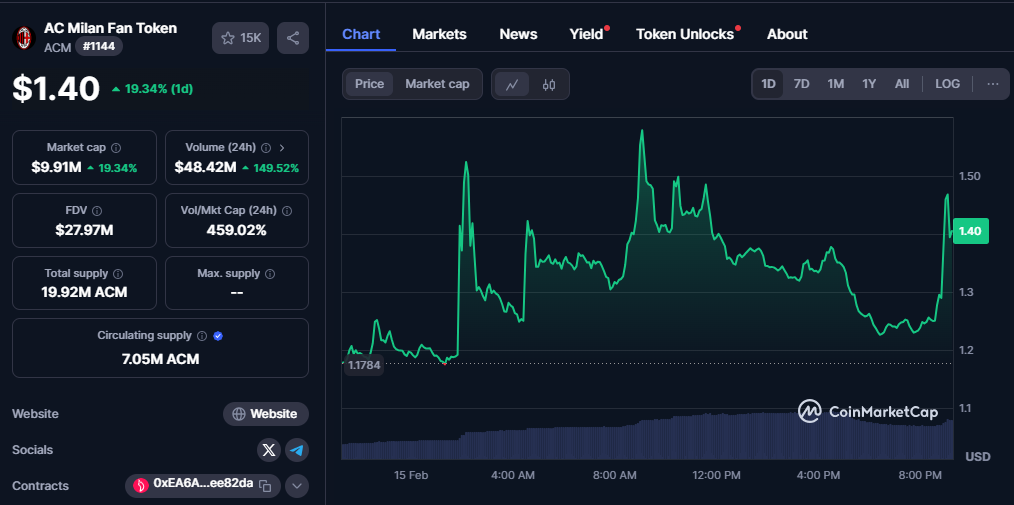Copy the contract address icon
The image size is (1014, 505).
click(x=265, y=486)
